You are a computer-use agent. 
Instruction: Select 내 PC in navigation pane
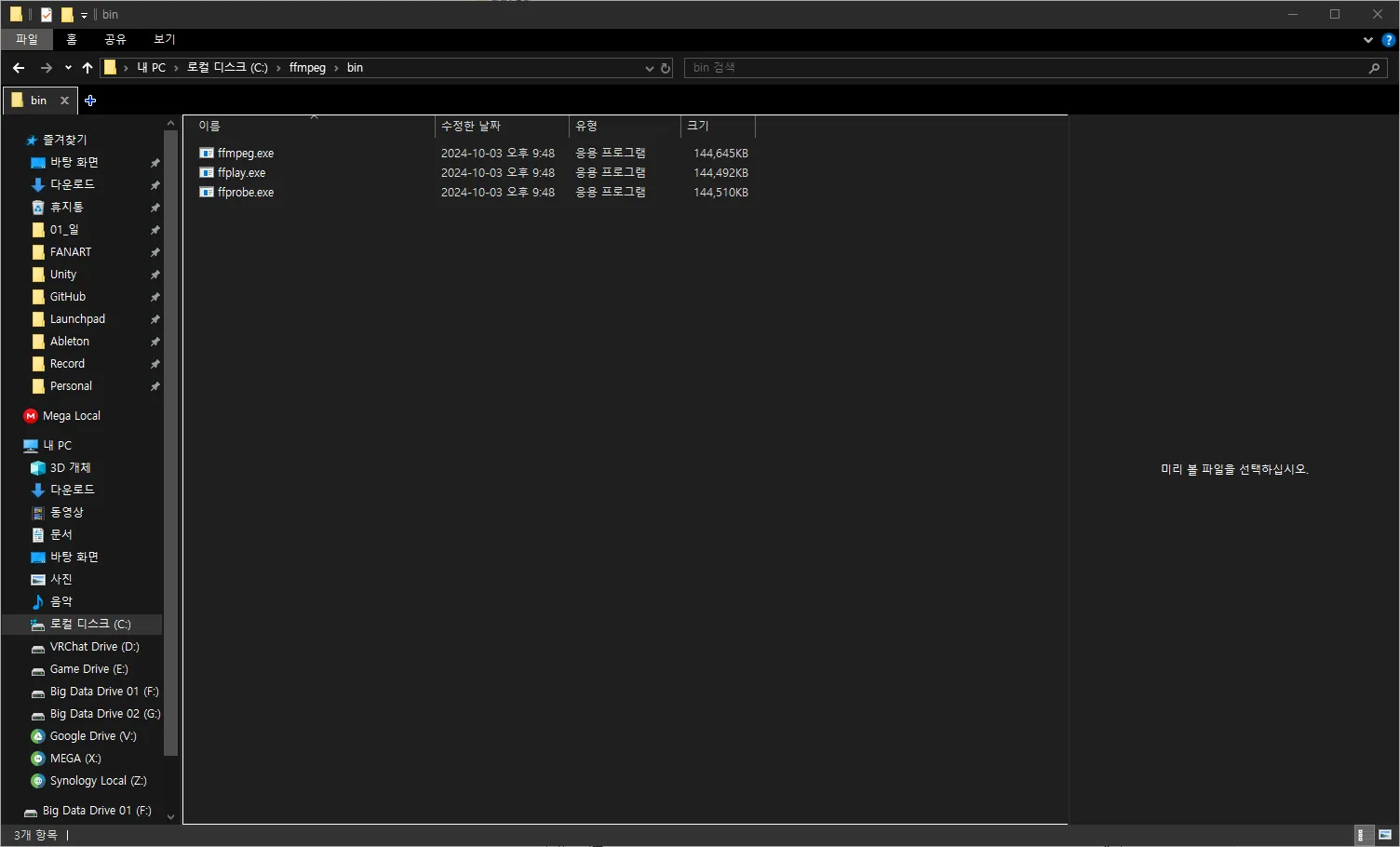click(x=57, y=445)
